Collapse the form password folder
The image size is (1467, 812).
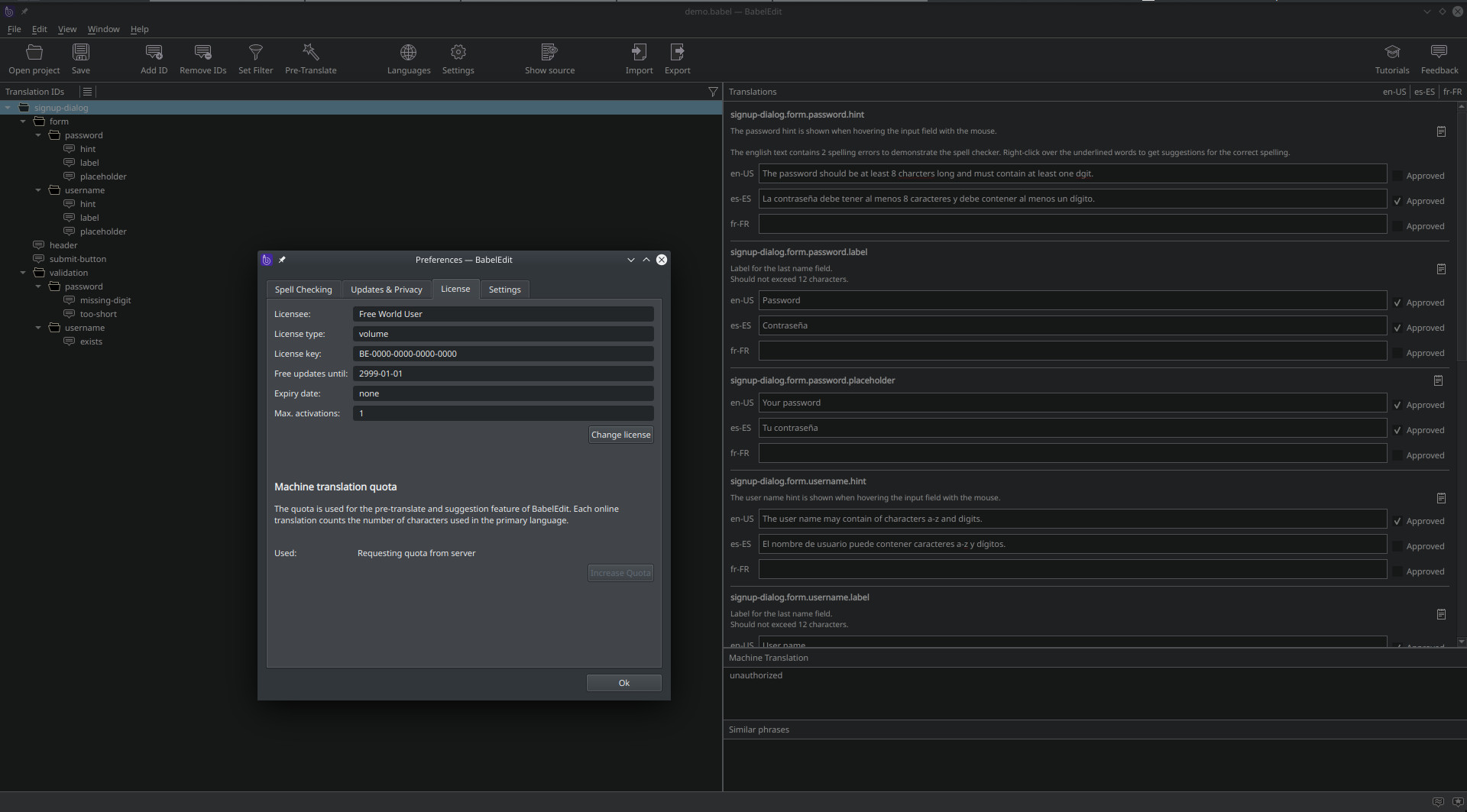[x=38, y=135]
